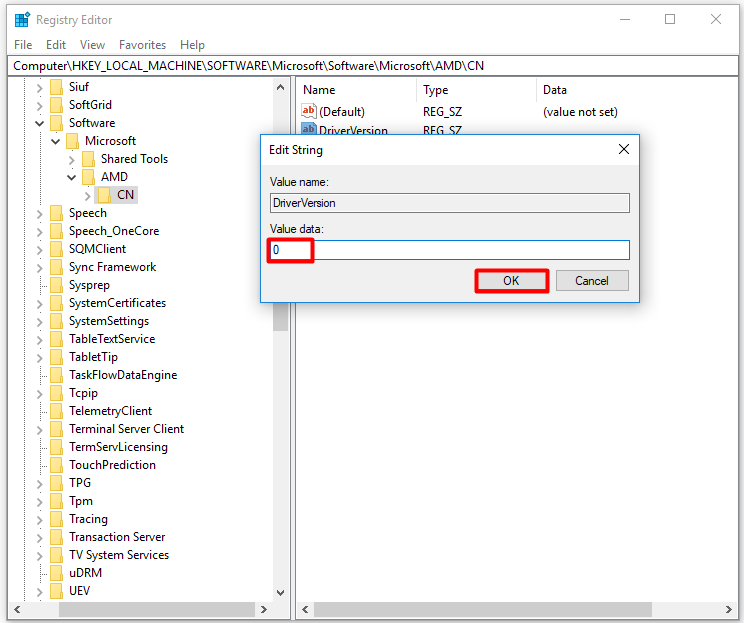The width and height of the screenshot is (744, 623).
Task: Collapse the Microsoft subkey
Action: [x=56, y=141]
